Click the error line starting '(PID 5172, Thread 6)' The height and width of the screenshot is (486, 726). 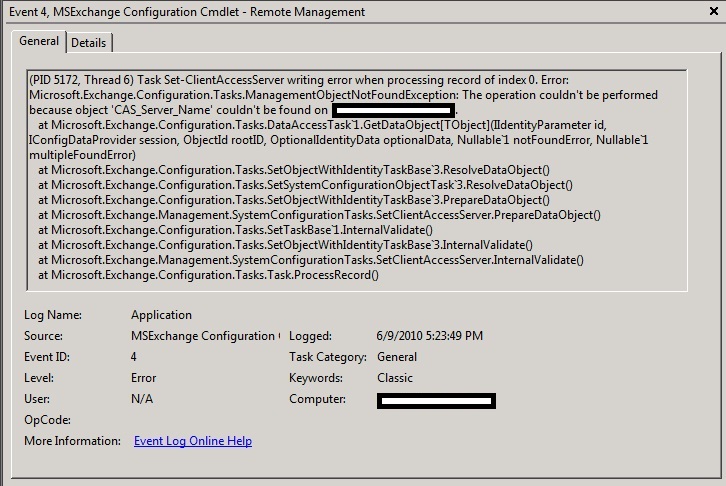click(299, 80)
